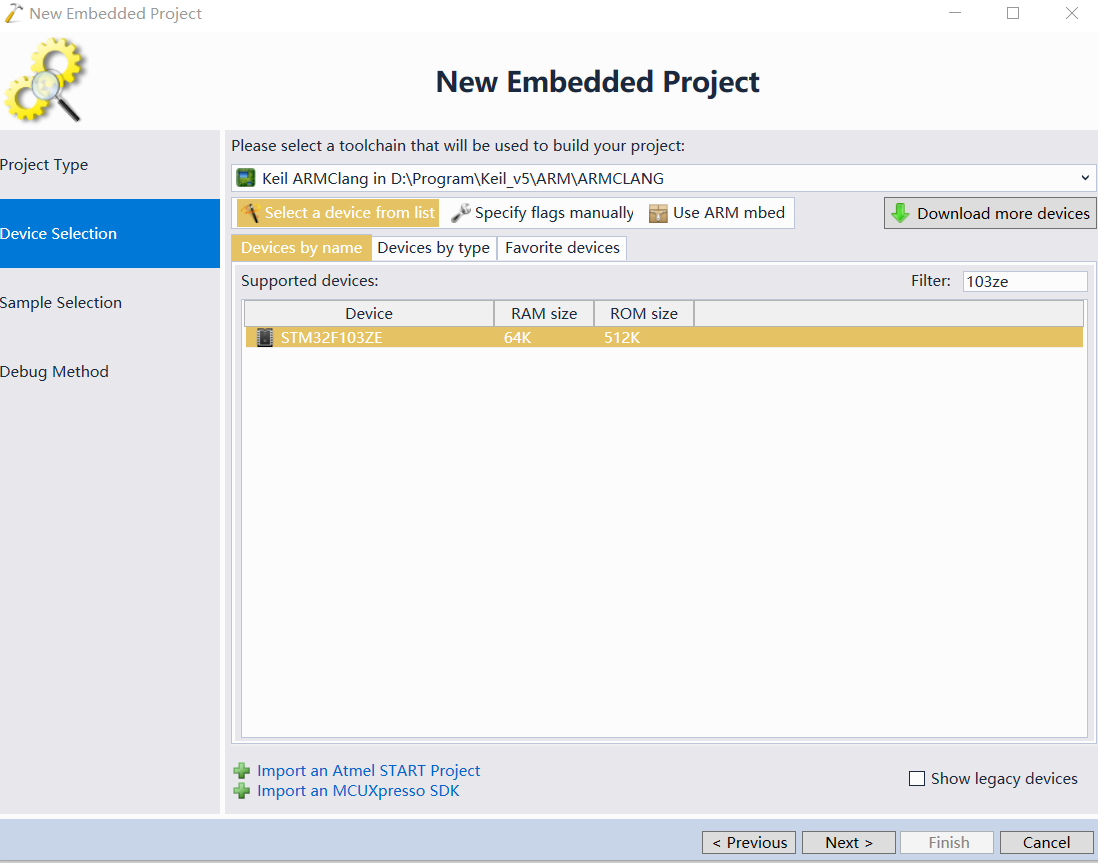Select the STM32F103ZE device row

pos(664,338)
